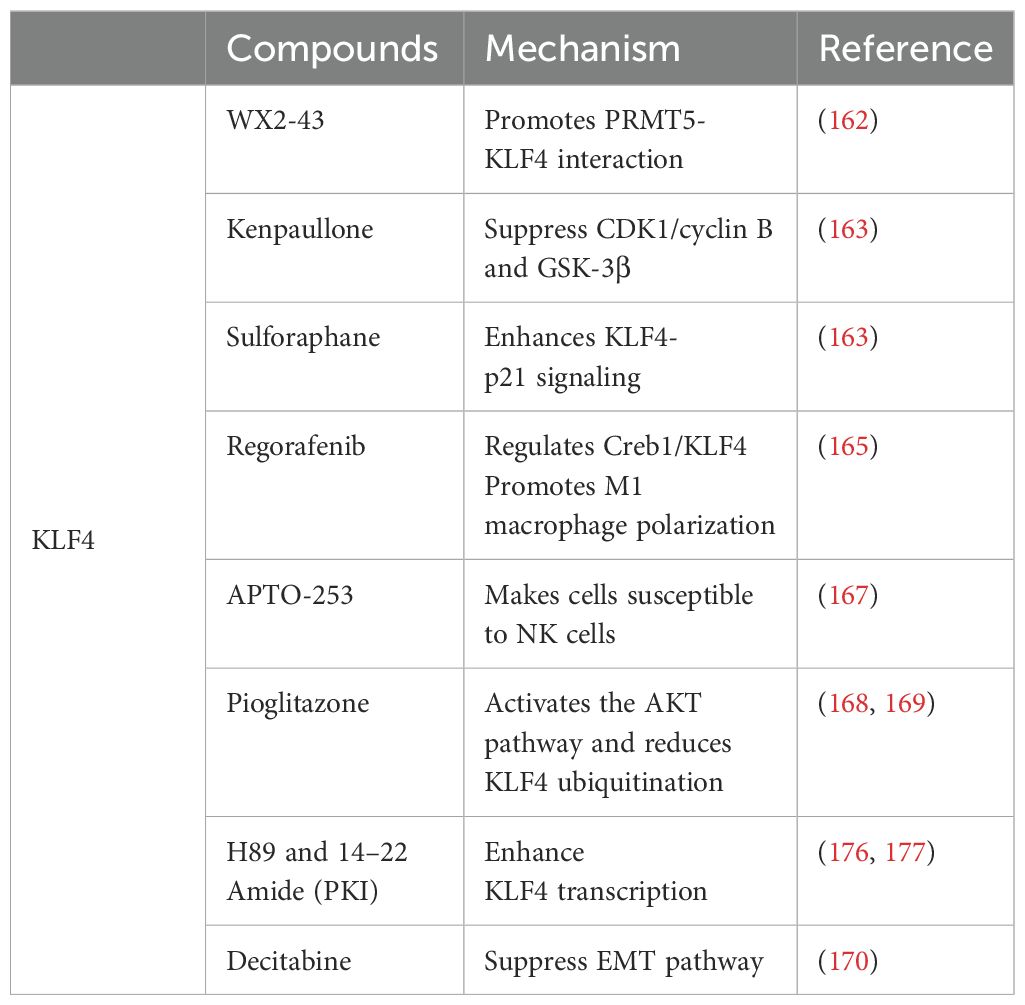The image size is (1025, 1005).
Task: Click the "Makes cells susceptible to NK cells" text
Action: point(618,614)
